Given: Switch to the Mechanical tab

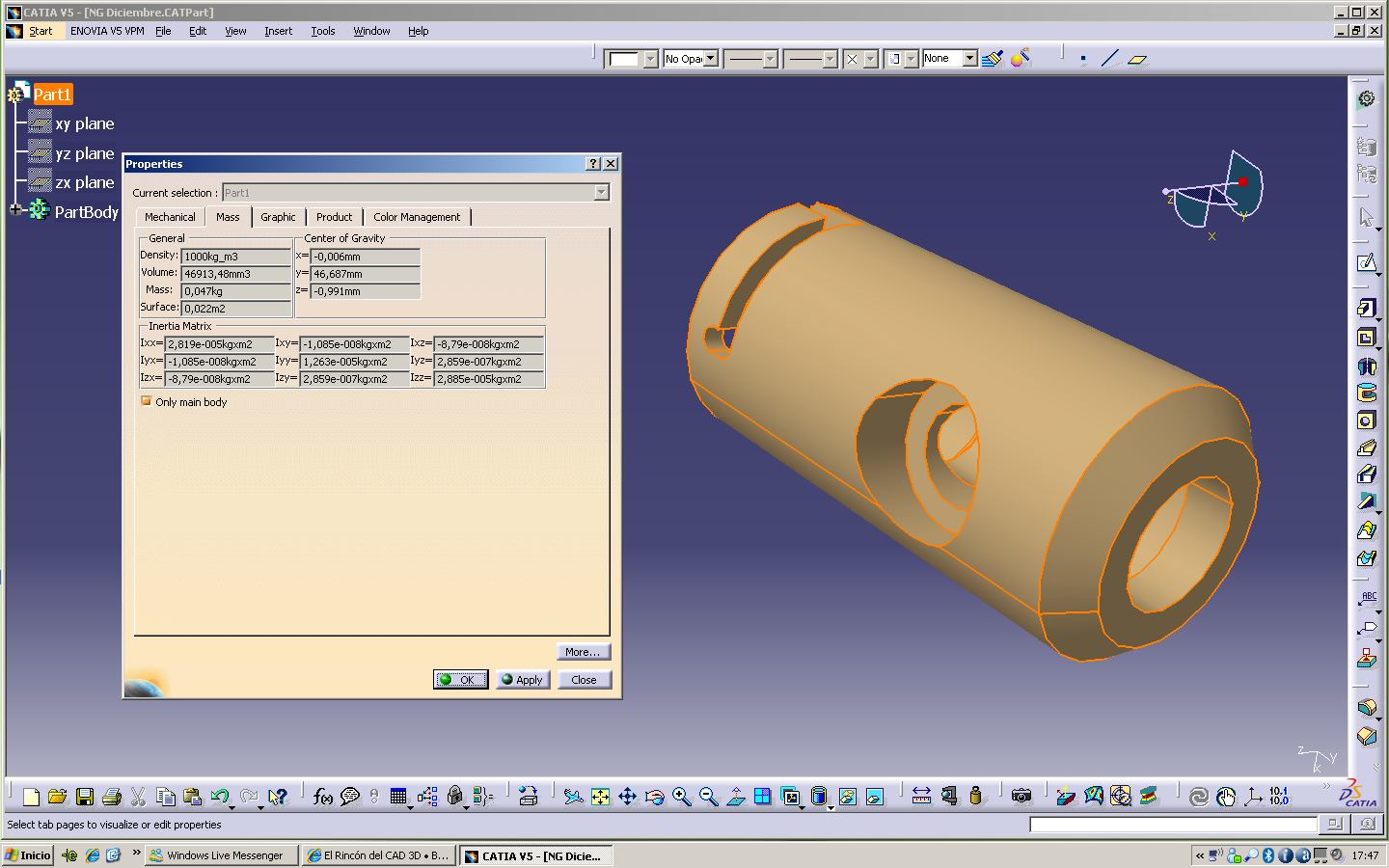Looking at the screenshot, I should coord(170,217).
